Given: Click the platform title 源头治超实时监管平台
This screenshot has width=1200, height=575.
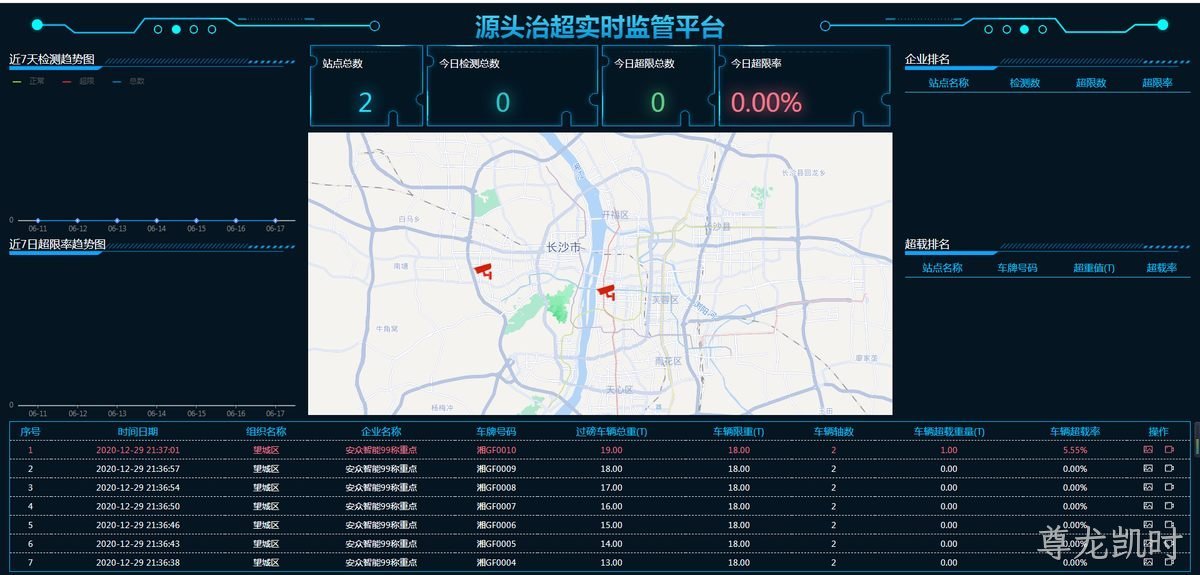Looking at the screenshot, I should point(600,27).
